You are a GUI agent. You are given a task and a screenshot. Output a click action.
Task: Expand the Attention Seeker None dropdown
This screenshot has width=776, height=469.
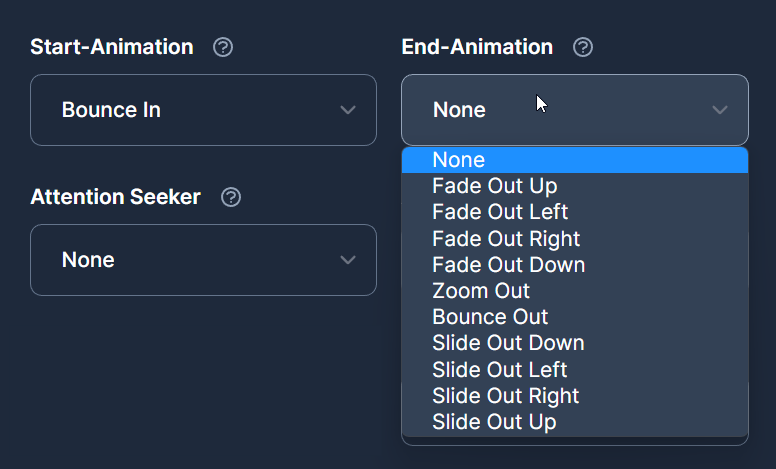tap(203, 260)
